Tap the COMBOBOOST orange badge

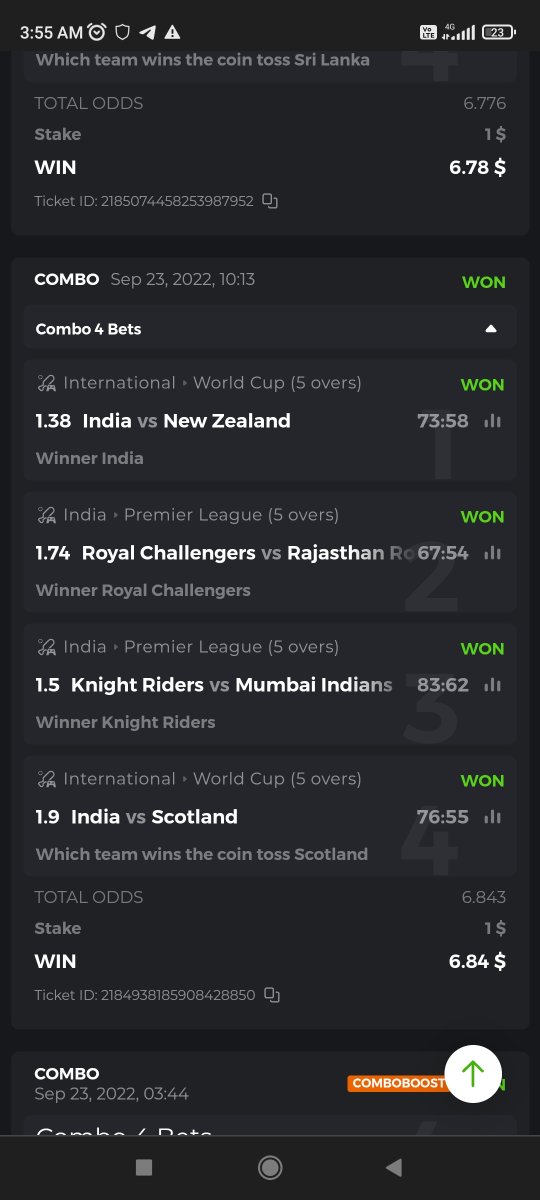[397, 1083]
